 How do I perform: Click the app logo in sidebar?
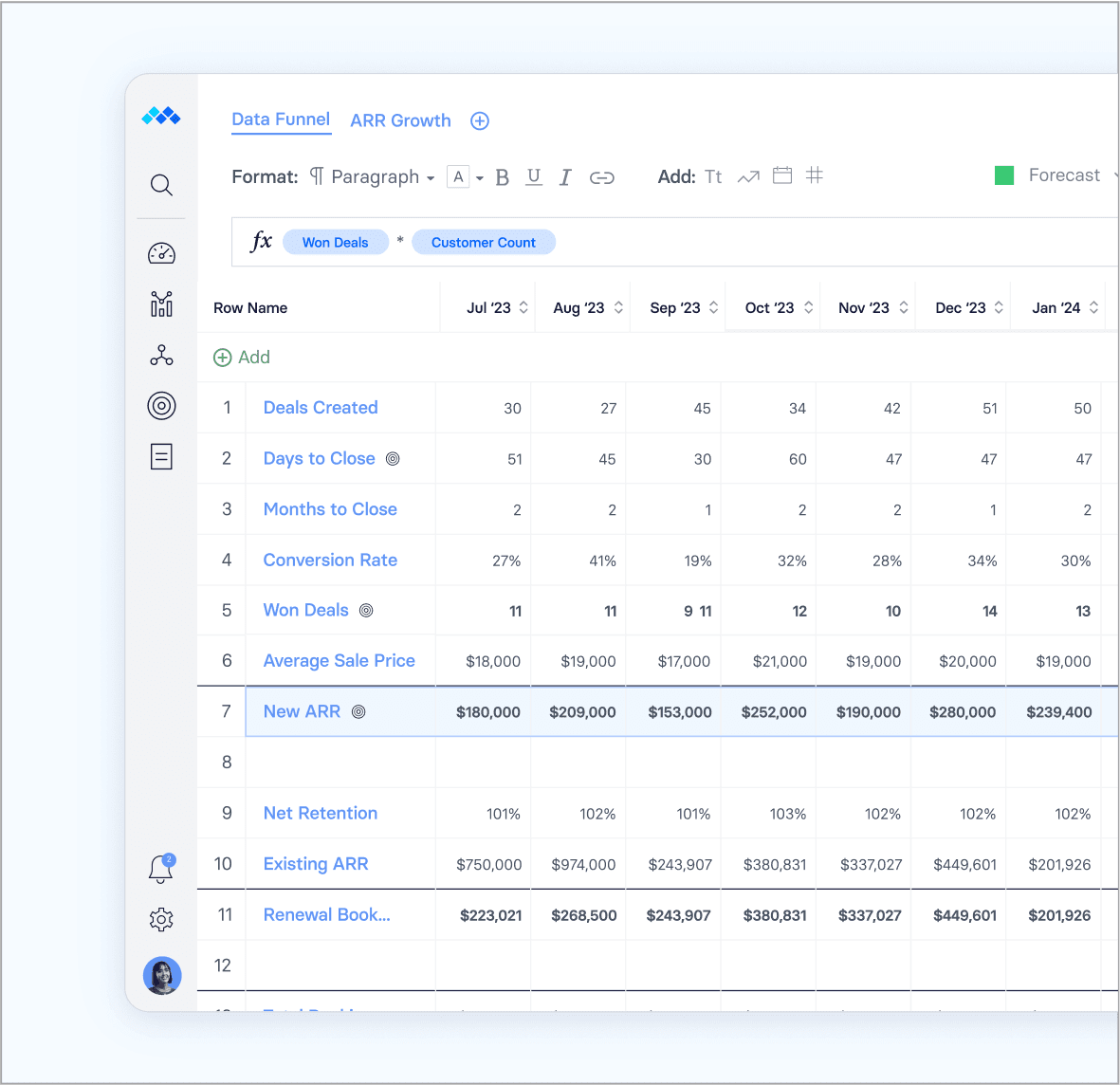(x=160, y=116)
